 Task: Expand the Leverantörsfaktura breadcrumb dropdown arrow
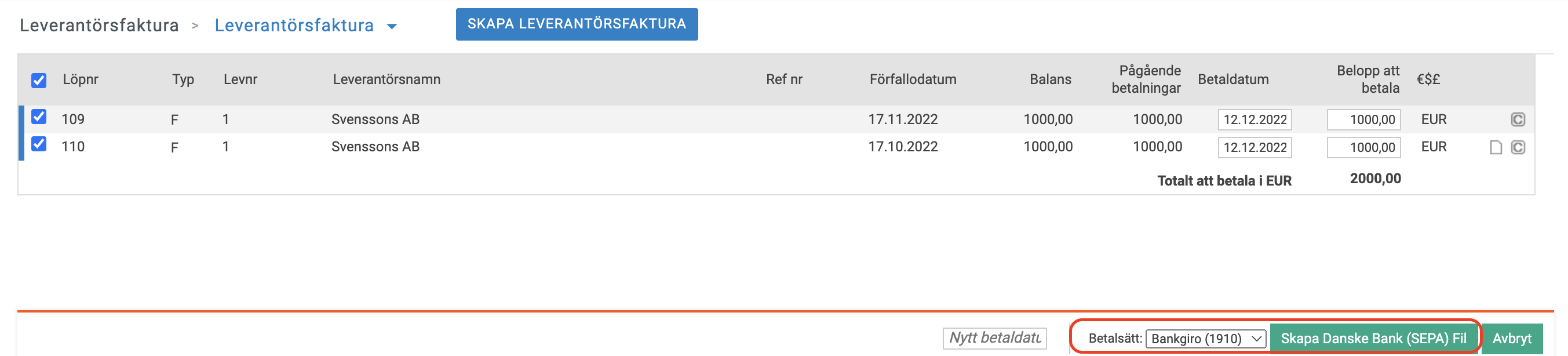(x=392, y=26)
